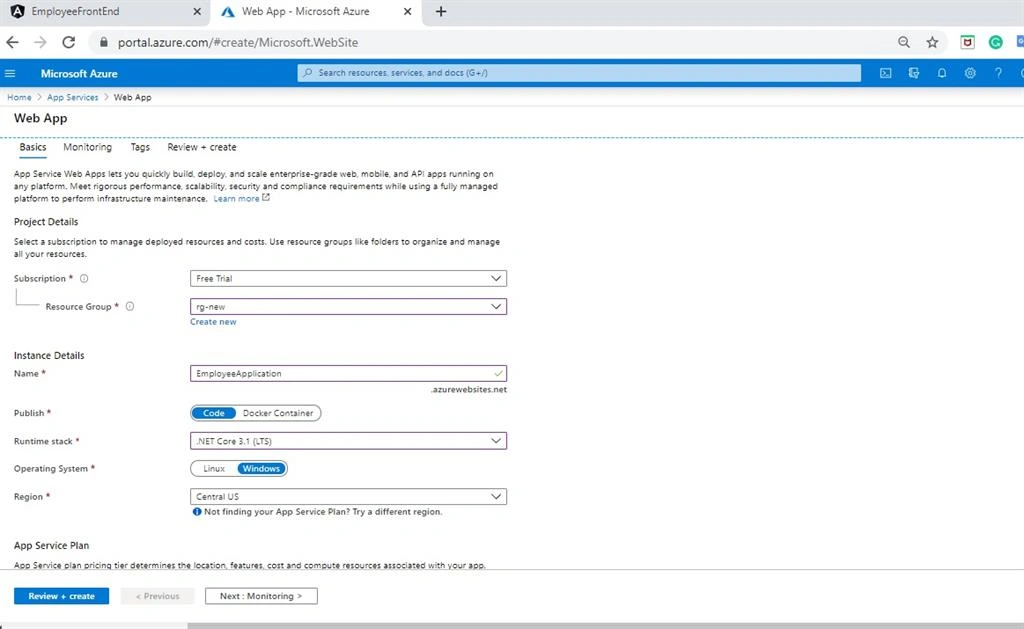1024x629 pixels.
Task: Click 'Instance Details' section heading
Action: tap(49, 355)
